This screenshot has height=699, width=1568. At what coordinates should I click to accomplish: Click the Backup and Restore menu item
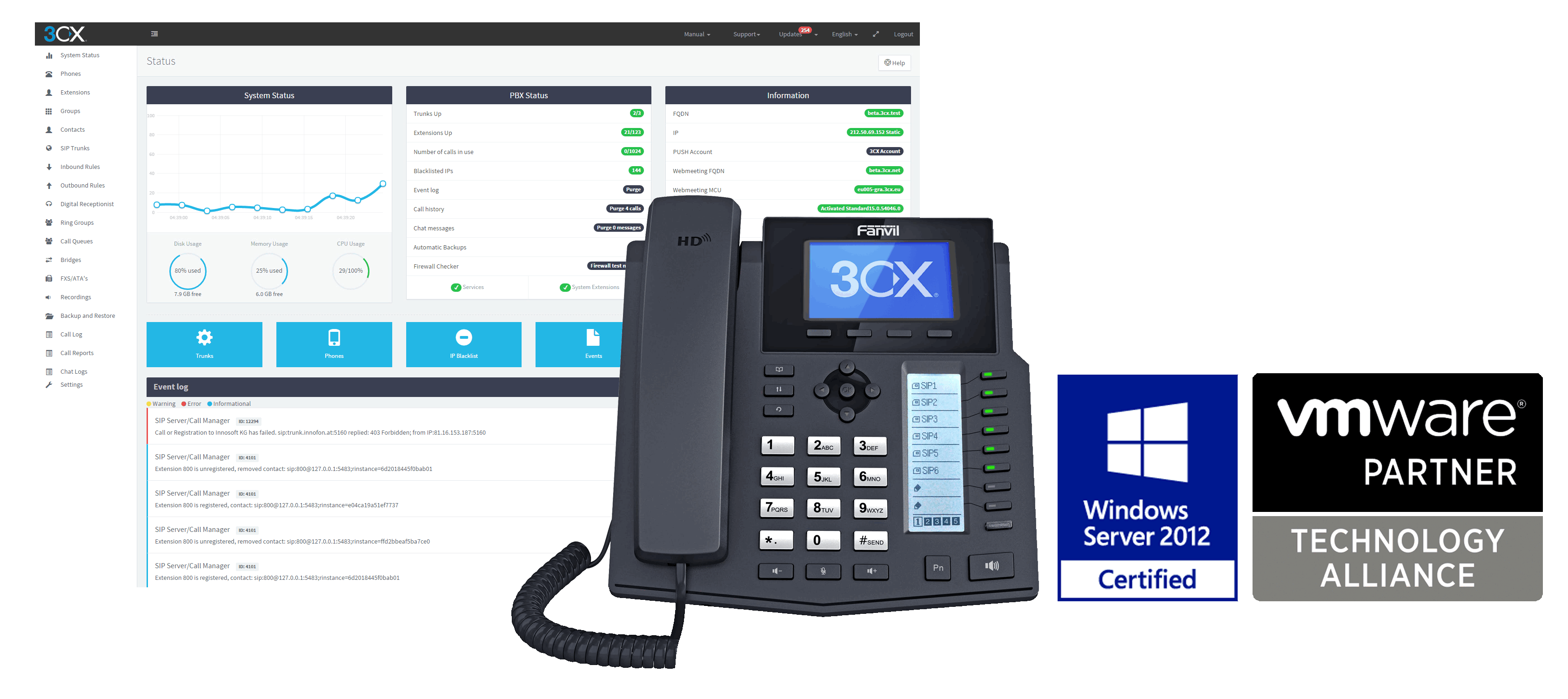point(89,316)
